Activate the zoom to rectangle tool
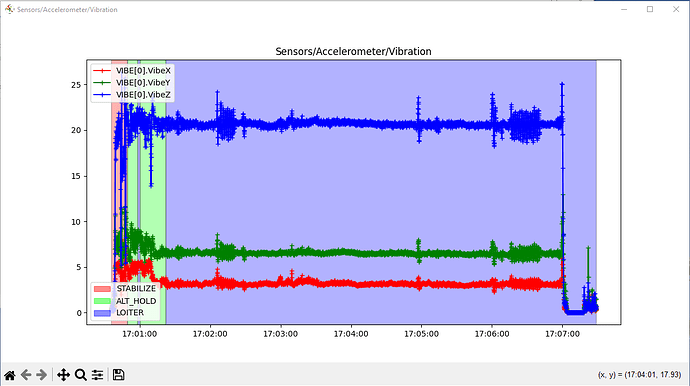This screenshot has height=386, width=690. tap(81, 375)
